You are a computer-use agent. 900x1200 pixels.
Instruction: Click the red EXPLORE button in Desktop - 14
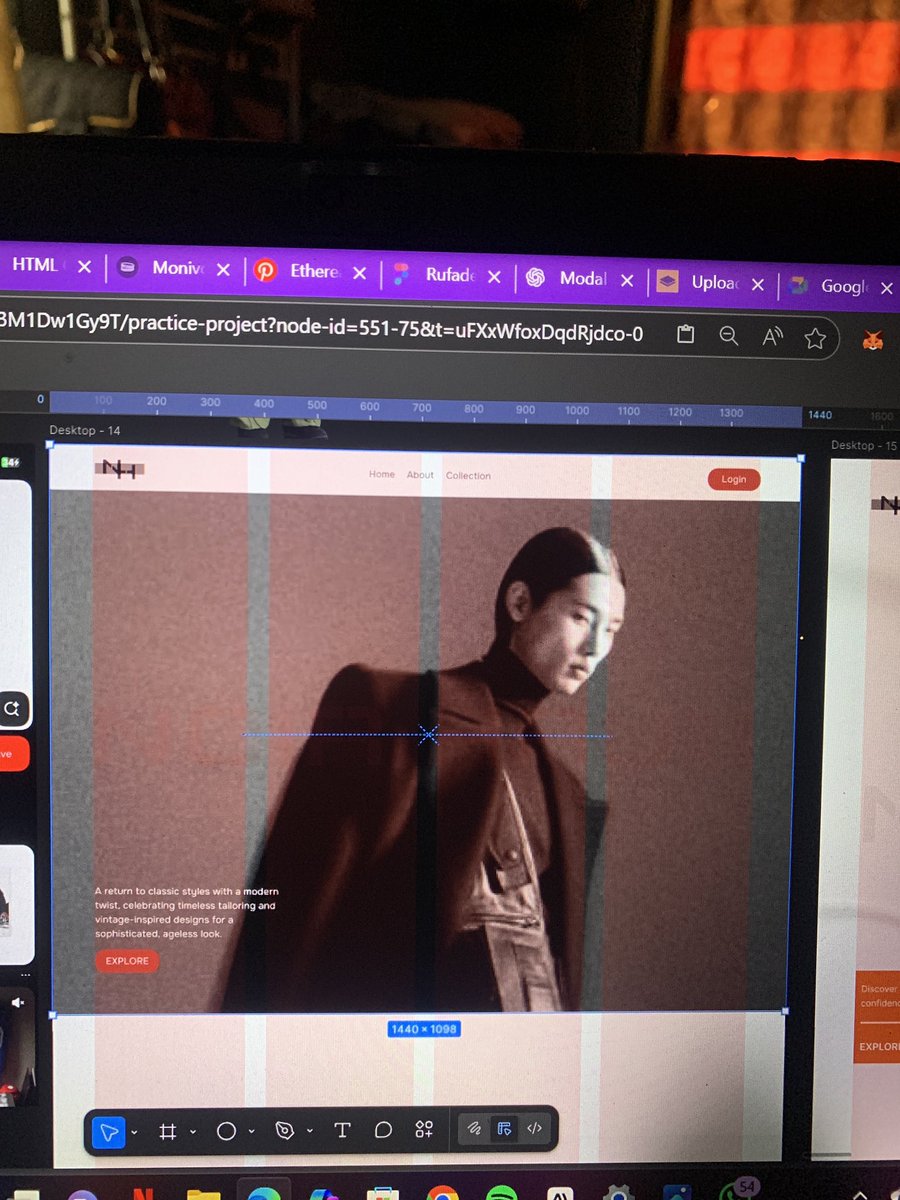(x=127, y=961)
